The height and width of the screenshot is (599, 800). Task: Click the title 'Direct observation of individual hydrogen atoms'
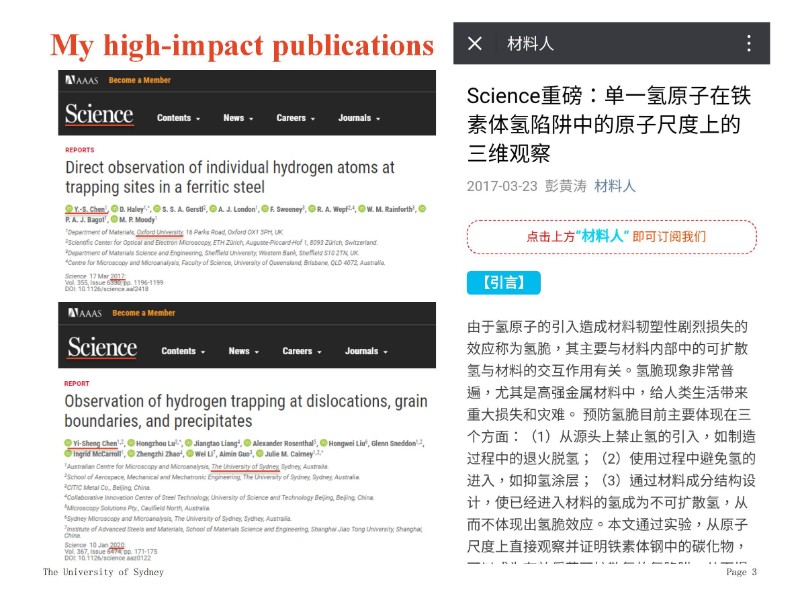pyautogui.click(x=230, y=177)
